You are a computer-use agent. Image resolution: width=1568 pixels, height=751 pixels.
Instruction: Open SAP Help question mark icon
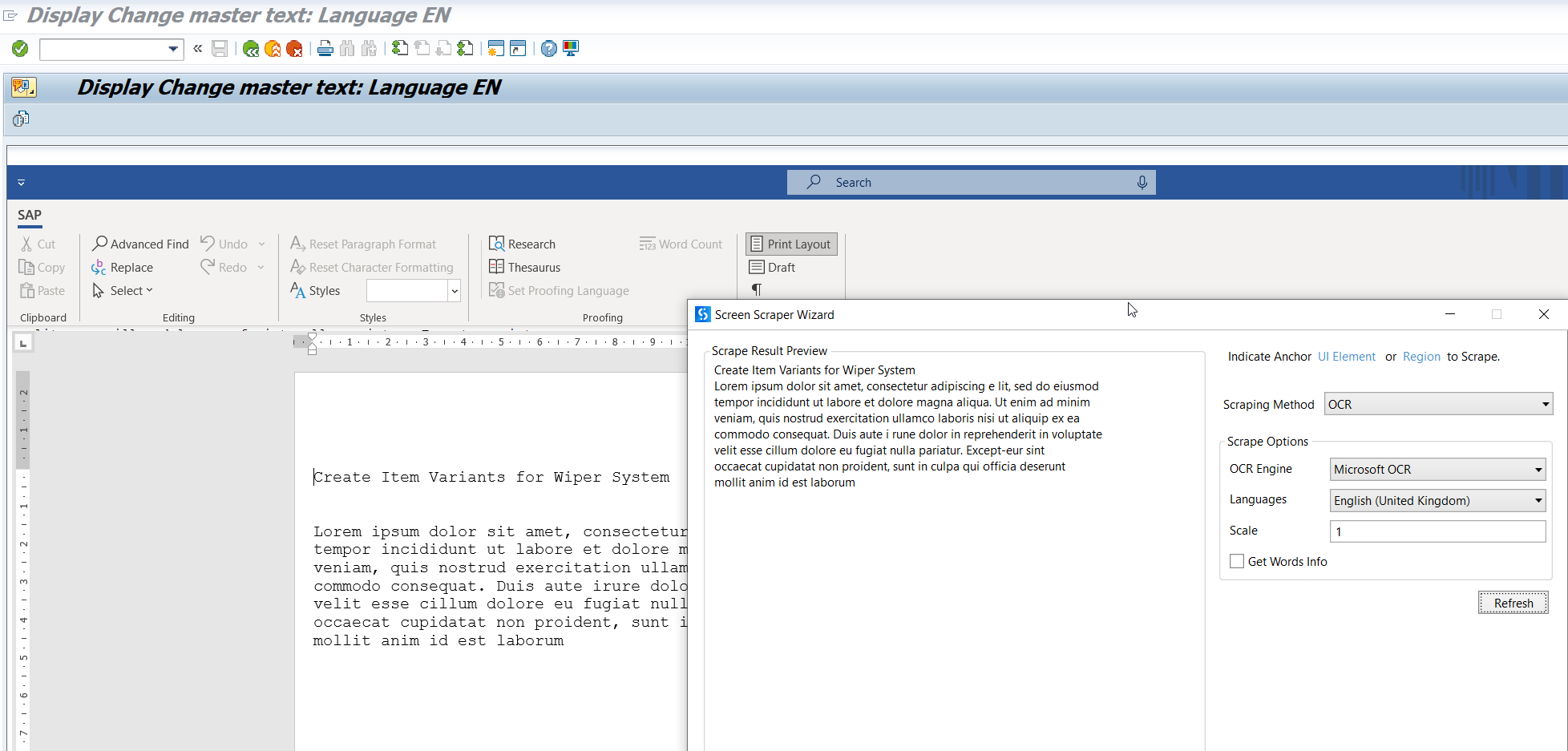click(x=549, y=49)
